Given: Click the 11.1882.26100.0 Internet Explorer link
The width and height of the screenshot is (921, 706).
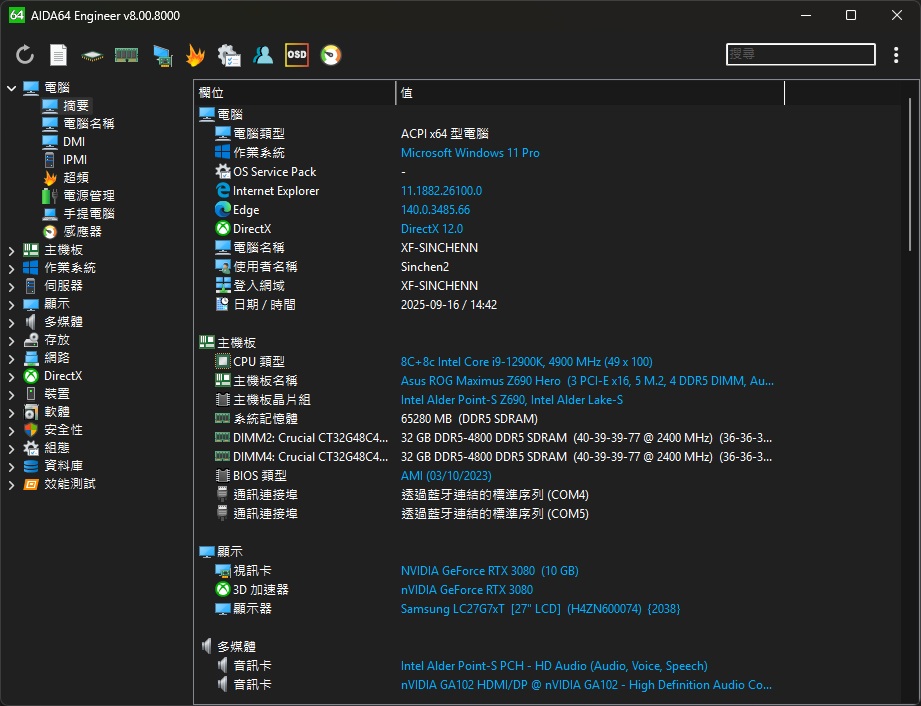Looking at the screenshot, I should [x=441, y=191].
